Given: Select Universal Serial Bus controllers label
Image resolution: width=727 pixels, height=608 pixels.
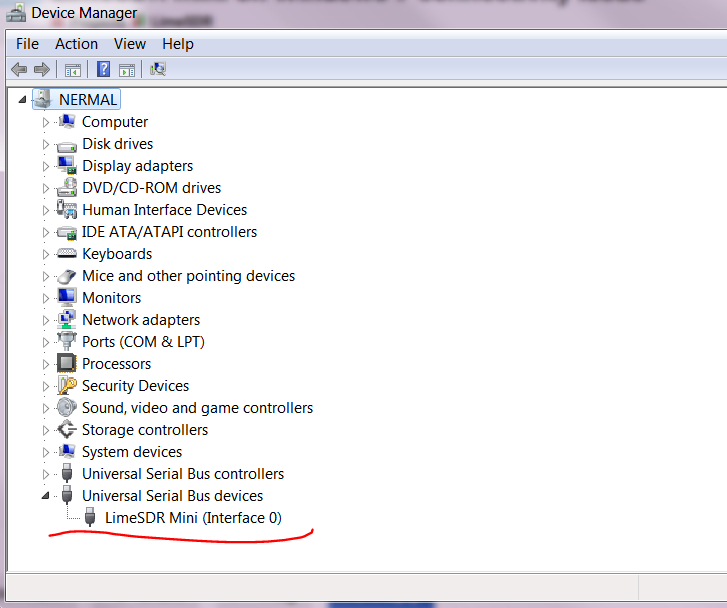Looking at the screenshot, I should [x=183, y=474].
